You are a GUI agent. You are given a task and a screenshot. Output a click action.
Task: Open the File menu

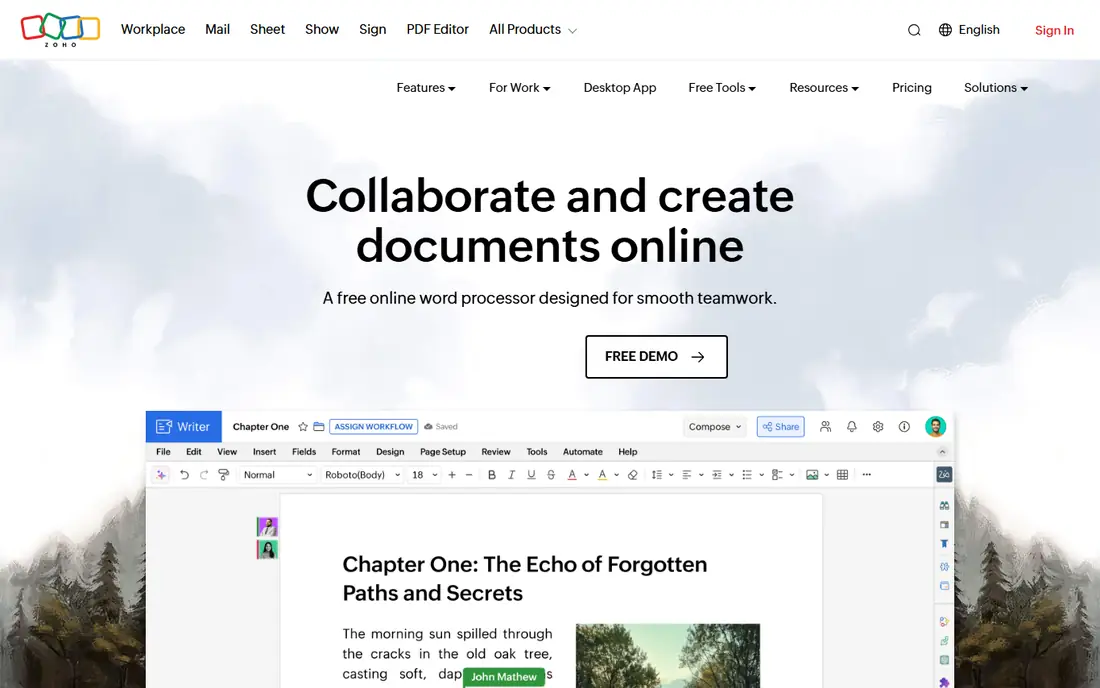163,452
